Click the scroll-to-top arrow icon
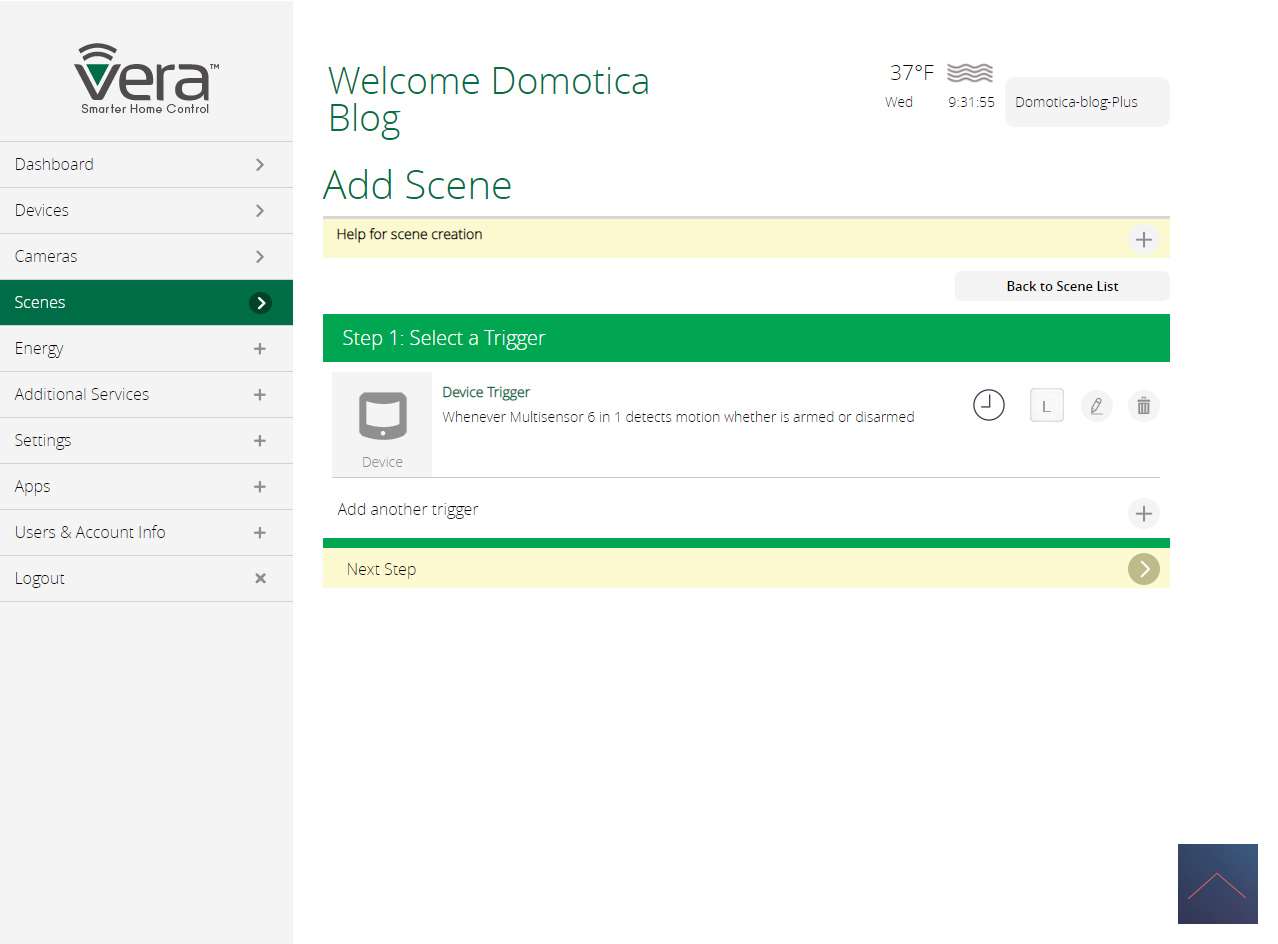 click(x=1217, y=884)
